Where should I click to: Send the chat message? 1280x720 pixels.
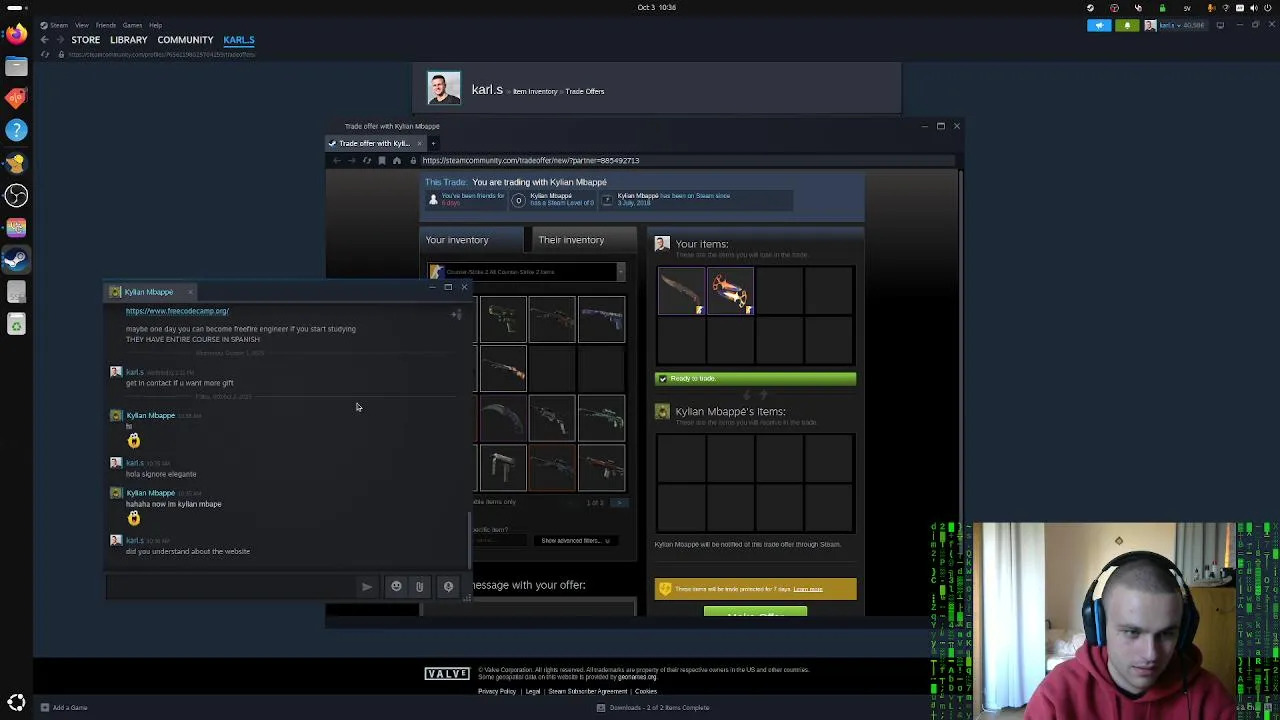point(366,587)
